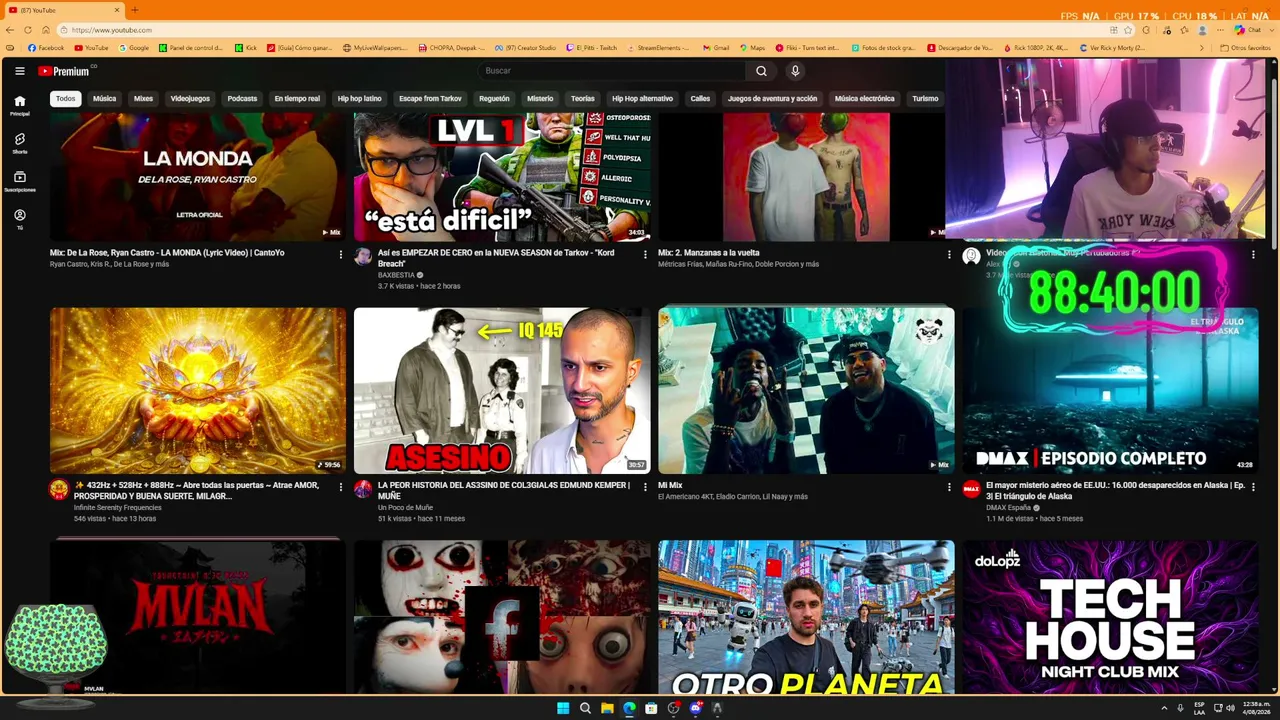Image resolution: width=1280 pixels, height=720 pixels.
Task: Open options for the Tarkov video
Action: pyautogui.click(x=644, y=254)
